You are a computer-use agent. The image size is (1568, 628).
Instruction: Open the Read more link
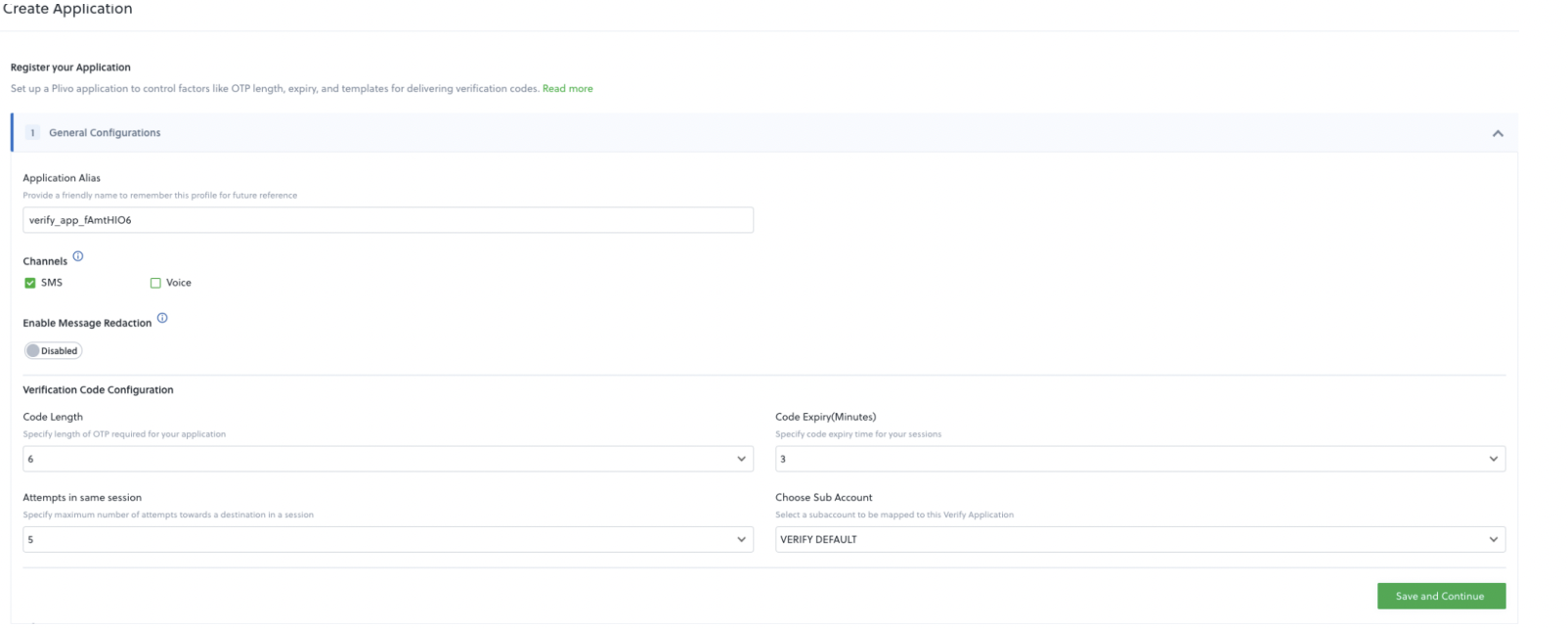[x=567, y=89]
